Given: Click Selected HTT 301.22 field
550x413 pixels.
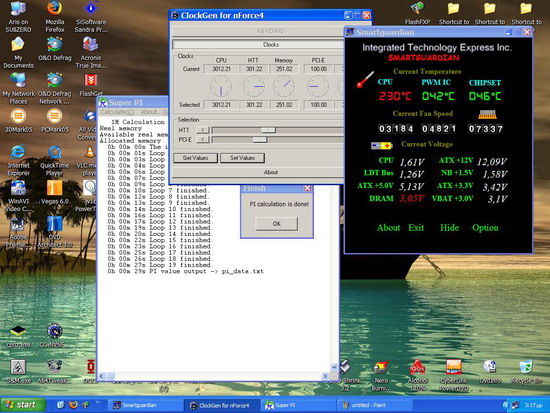Looking at the screenshot, I should [x=254, y=105].
